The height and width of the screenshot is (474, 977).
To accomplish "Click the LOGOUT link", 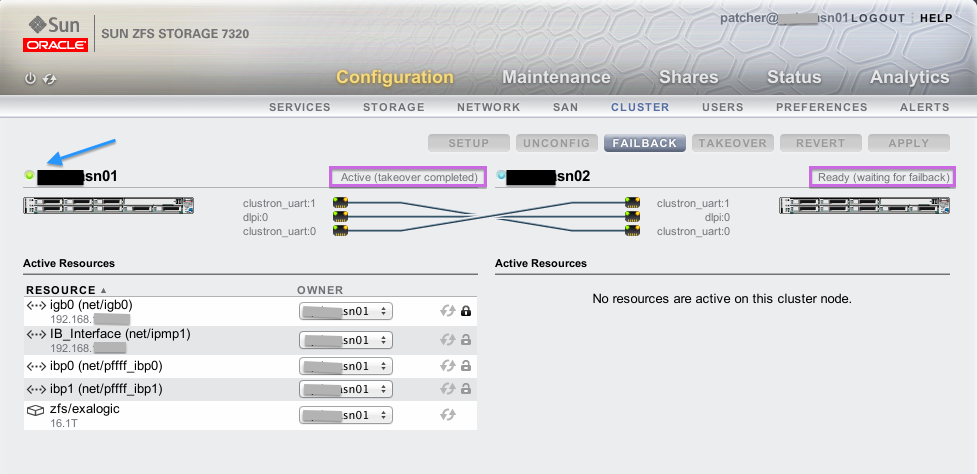I will point(878,19).
